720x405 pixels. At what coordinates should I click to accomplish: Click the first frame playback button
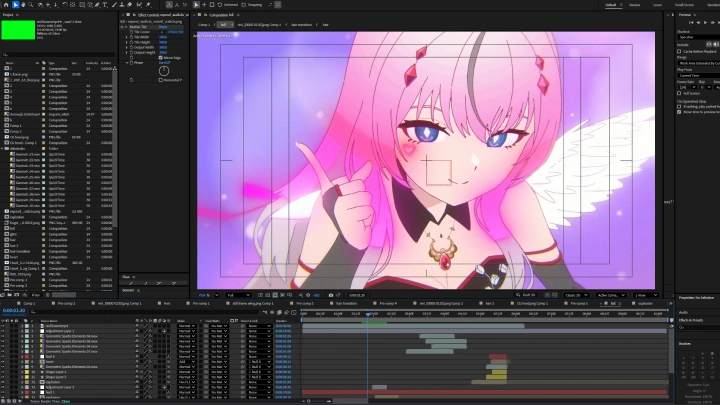[690, 22]
